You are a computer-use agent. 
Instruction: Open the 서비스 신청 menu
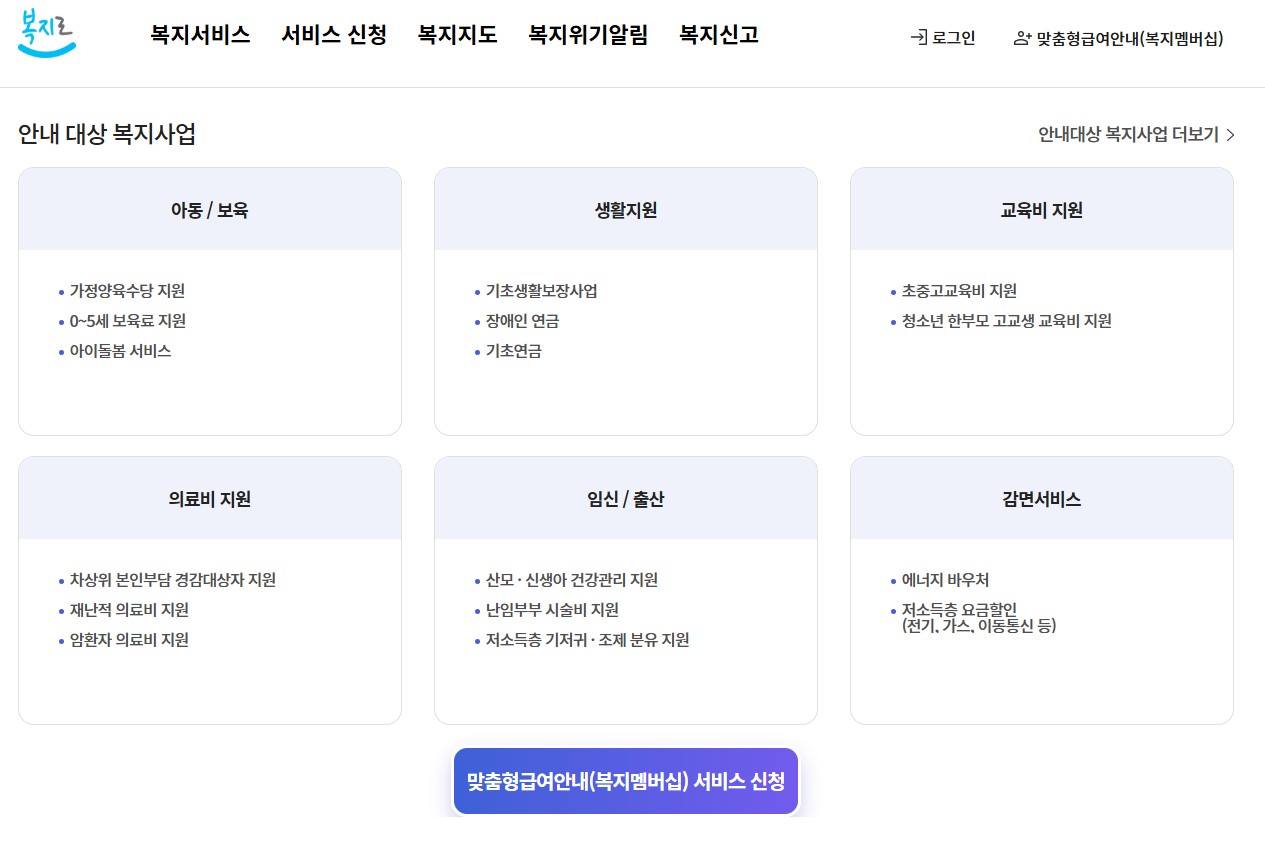(x=333, y=35)
